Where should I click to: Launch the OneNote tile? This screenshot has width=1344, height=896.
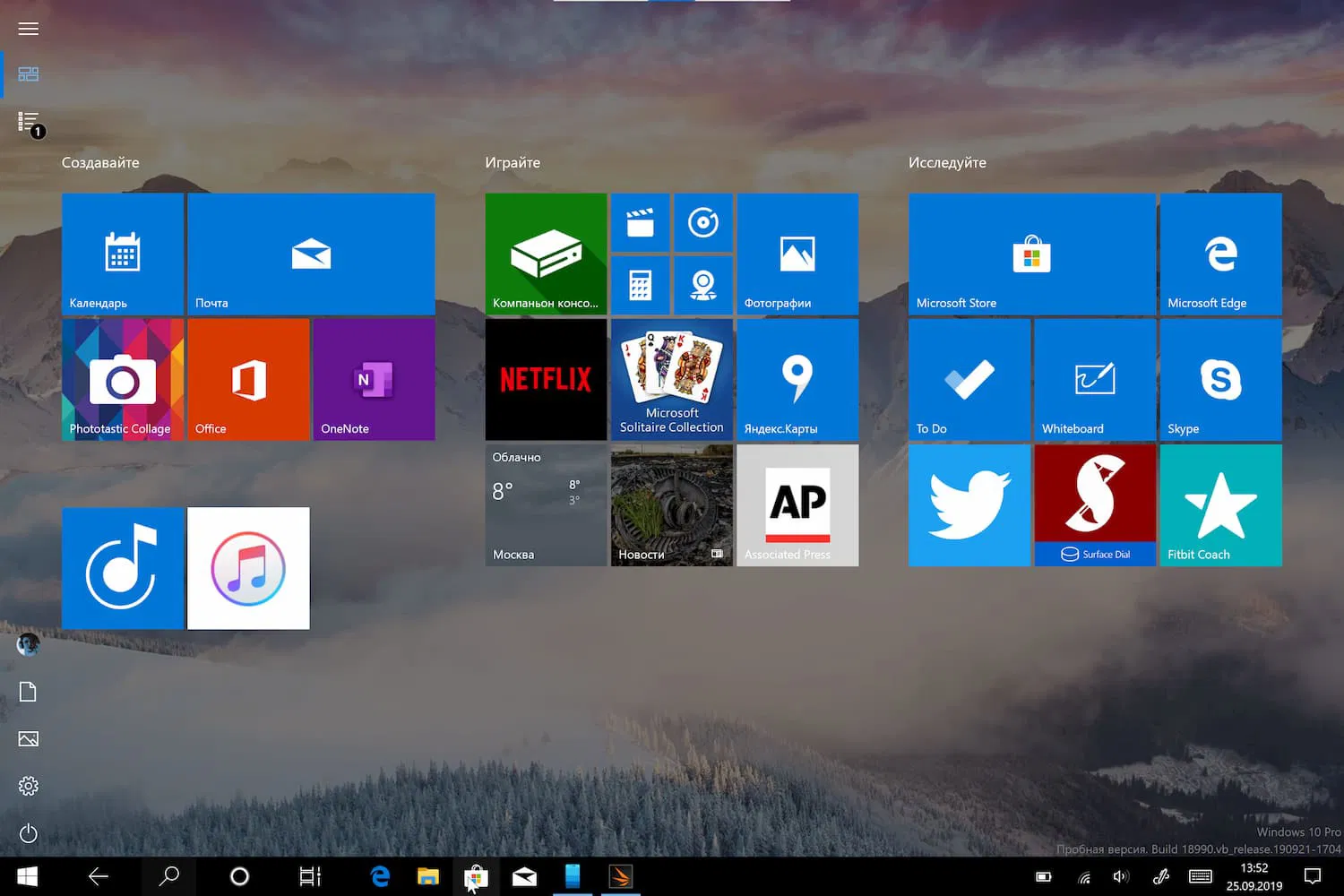[374, 379]
